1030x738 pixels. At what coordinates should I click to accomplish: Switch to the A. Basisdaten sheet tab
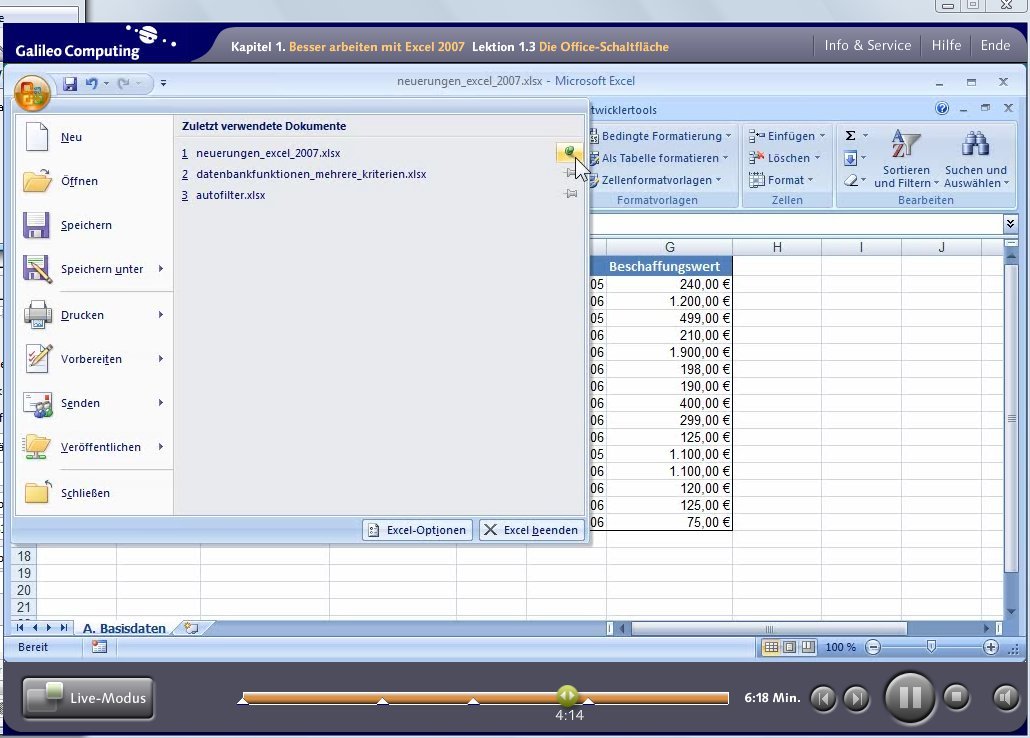coord(124,628)
